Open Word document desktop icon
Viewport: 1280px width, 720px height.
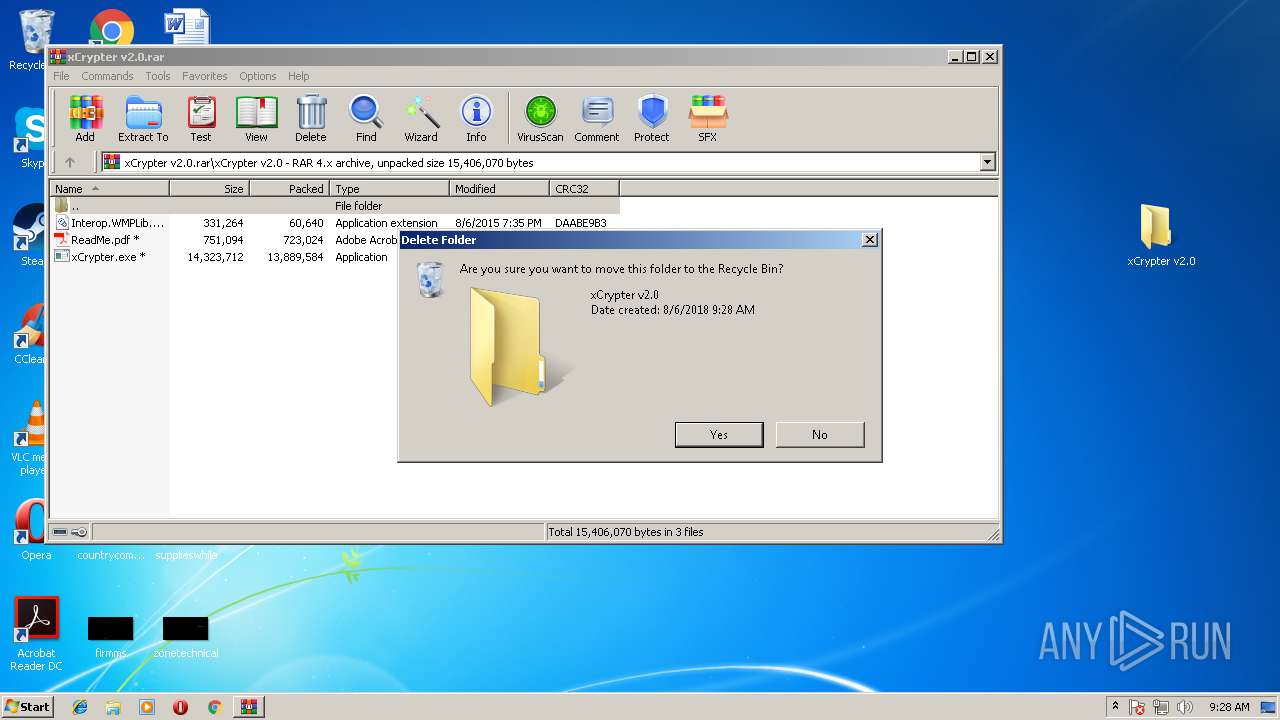coord(187,26)
